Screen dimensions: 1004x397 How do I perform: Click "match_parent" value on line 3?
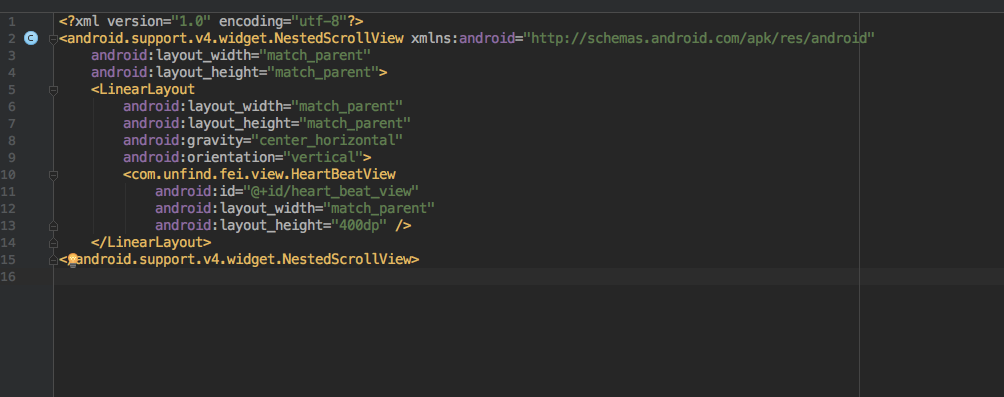tap(315, 56)
